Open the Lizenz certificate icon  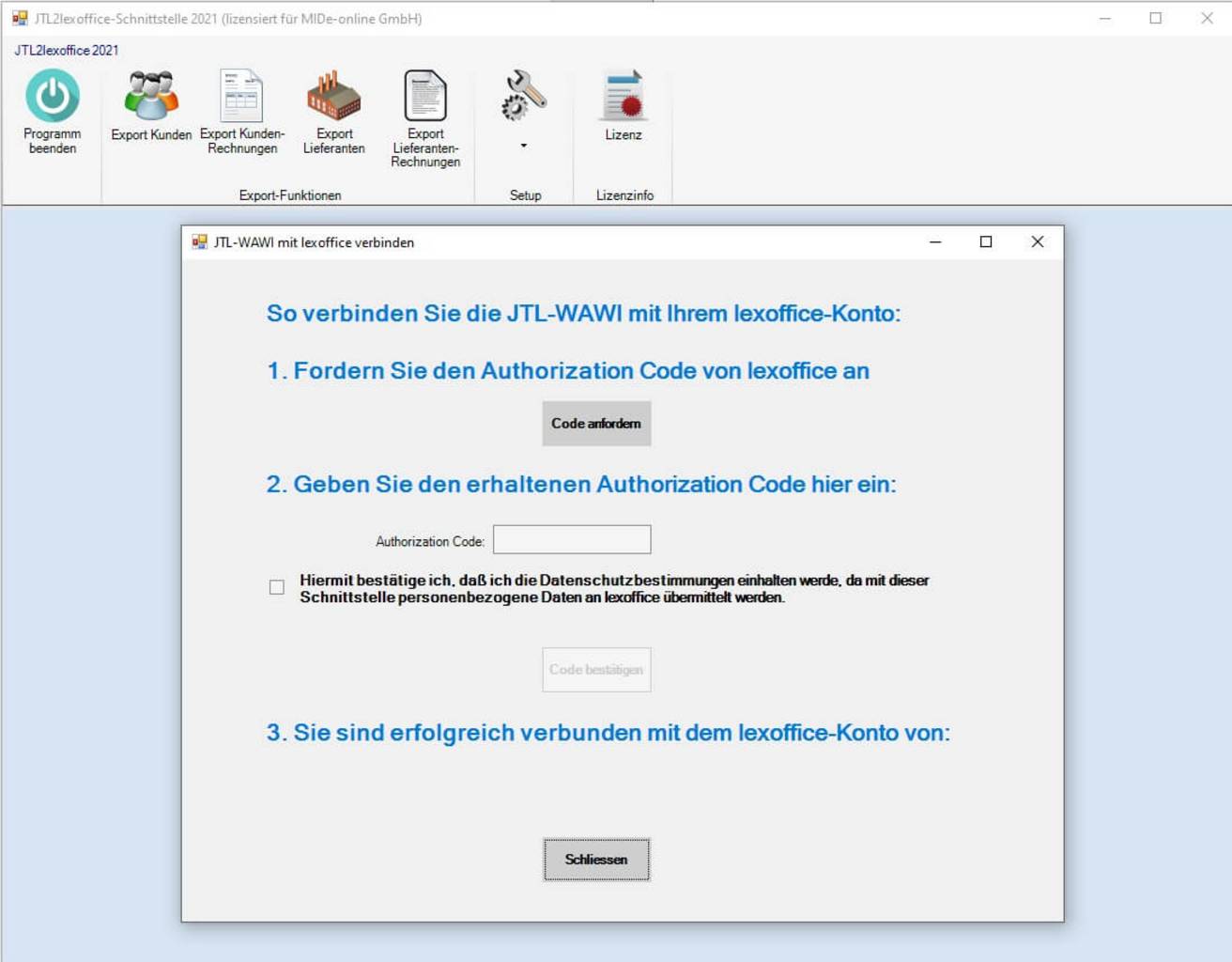[624, 96]
